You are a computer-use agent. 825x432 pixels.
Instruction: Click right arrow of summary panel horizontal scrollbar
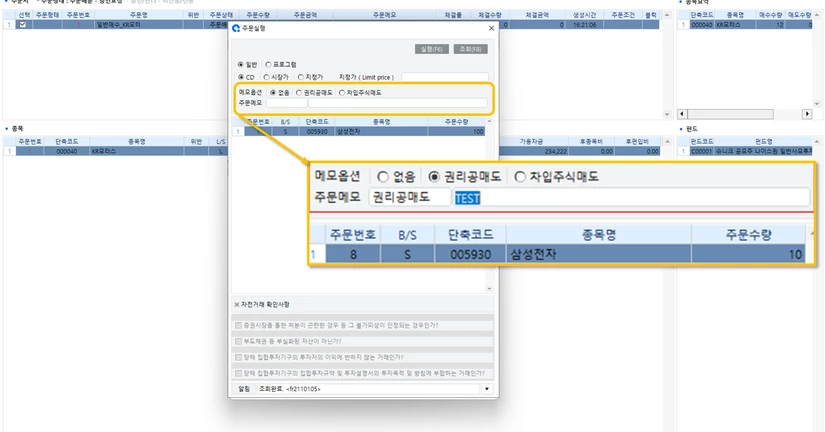[x=807, y=114]
